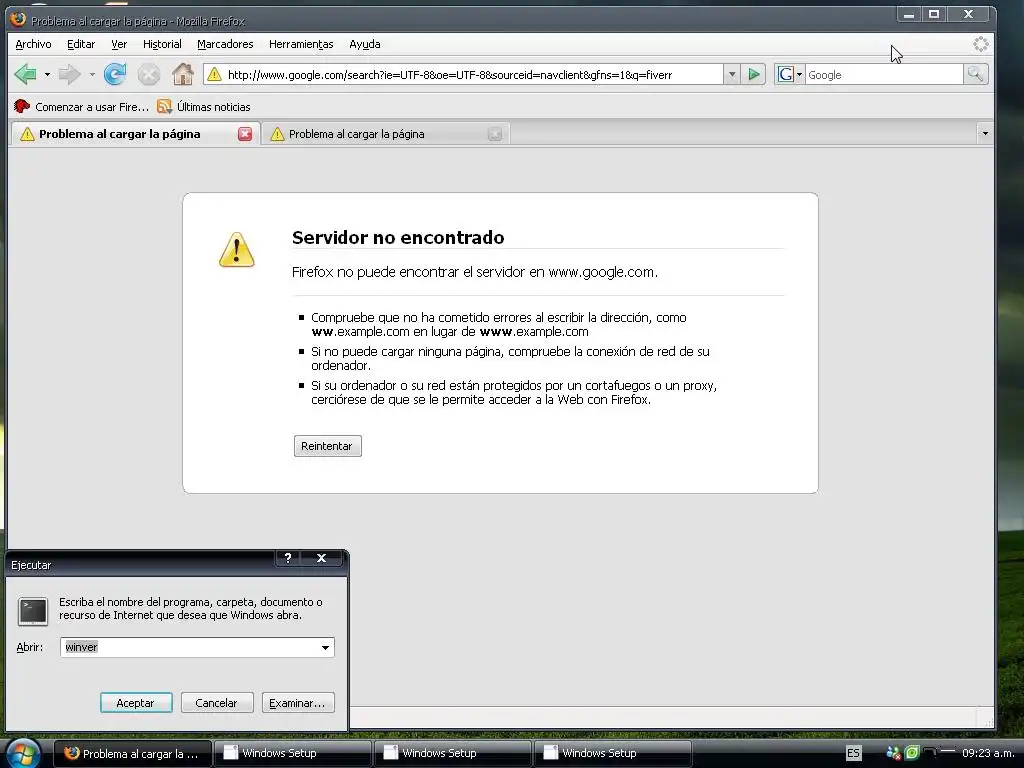Click the ES language indicator in tray

point(854,753)
